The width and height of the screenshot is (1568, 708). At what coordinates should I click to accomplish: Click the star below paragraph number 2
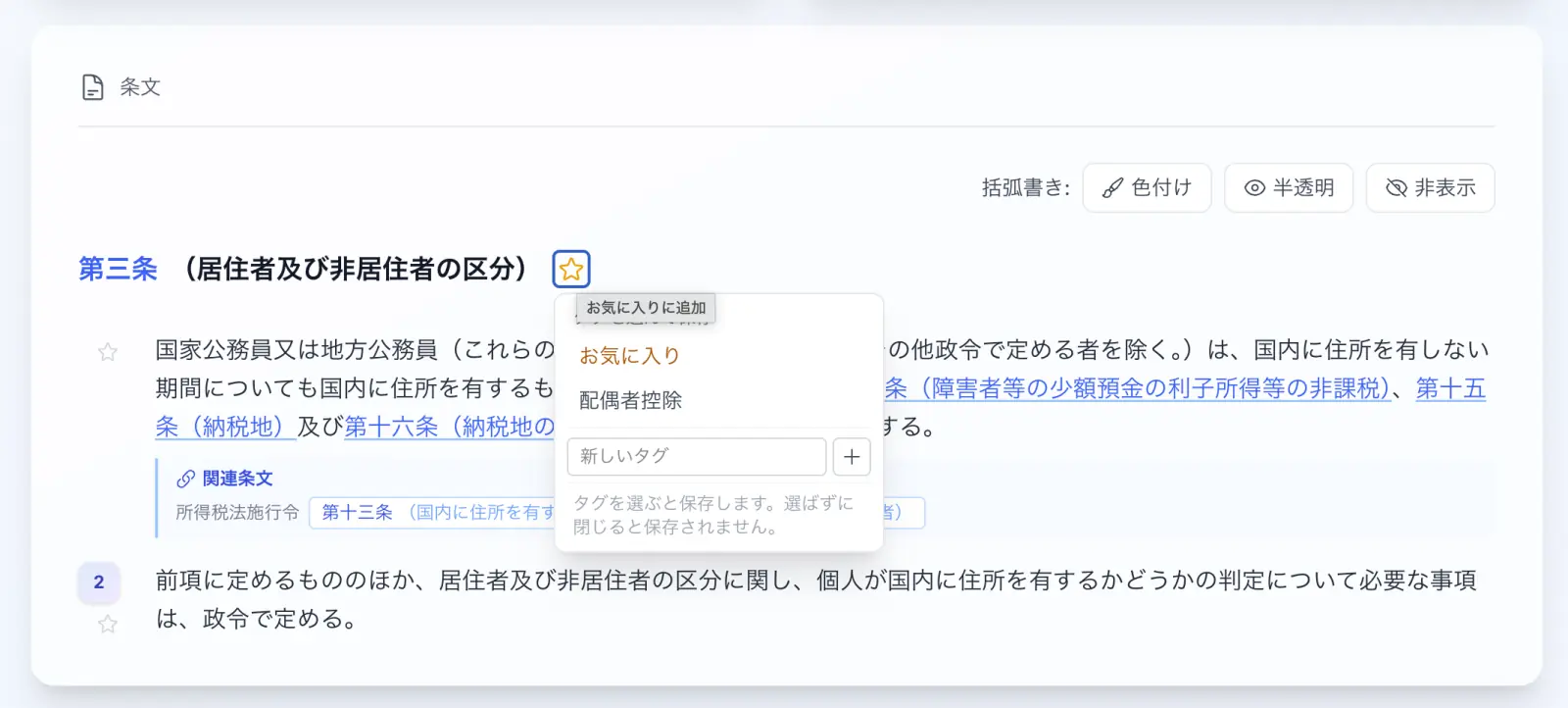tap(108, 624)
